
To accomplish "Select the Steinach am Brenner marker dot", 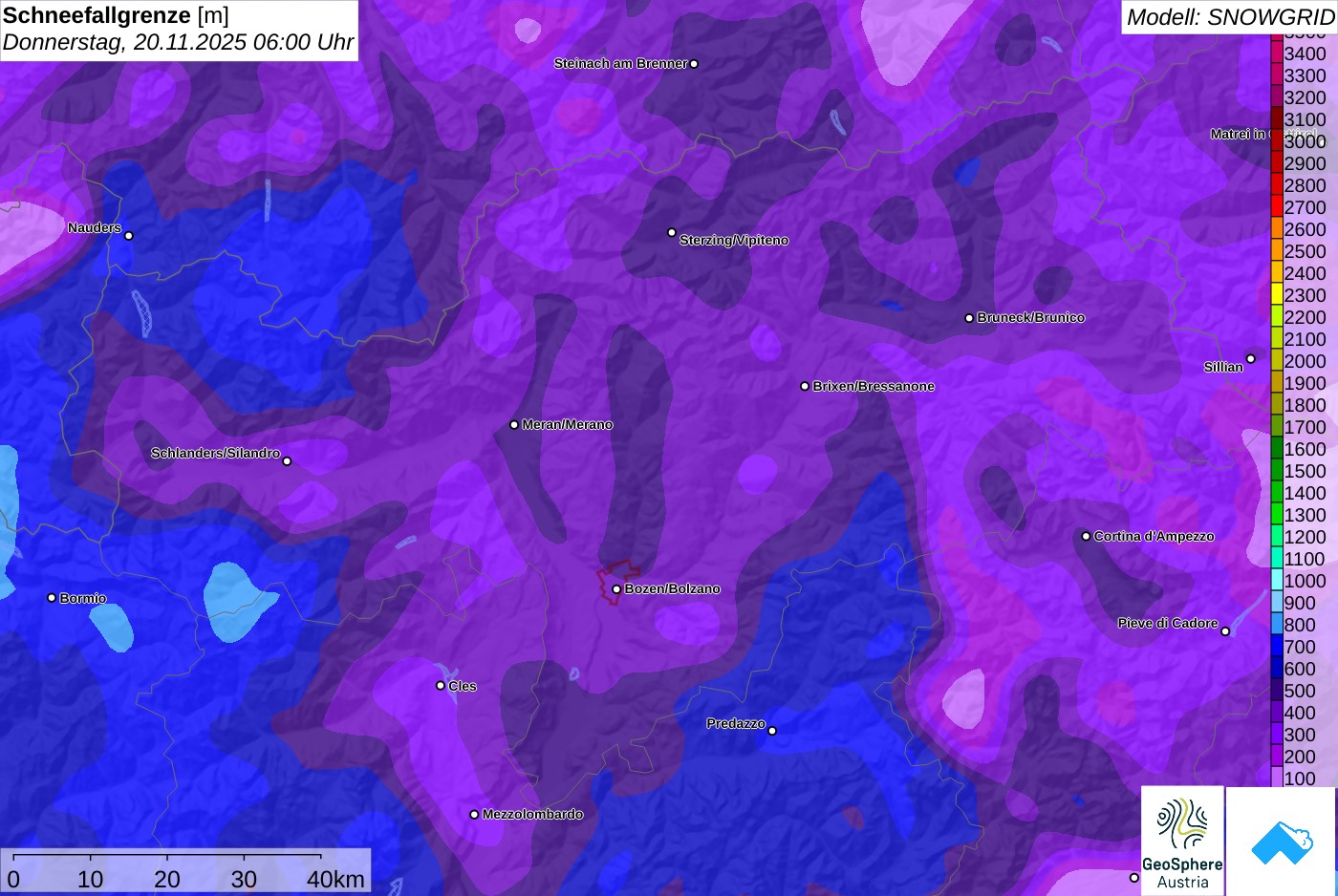I will coord(694,64).
